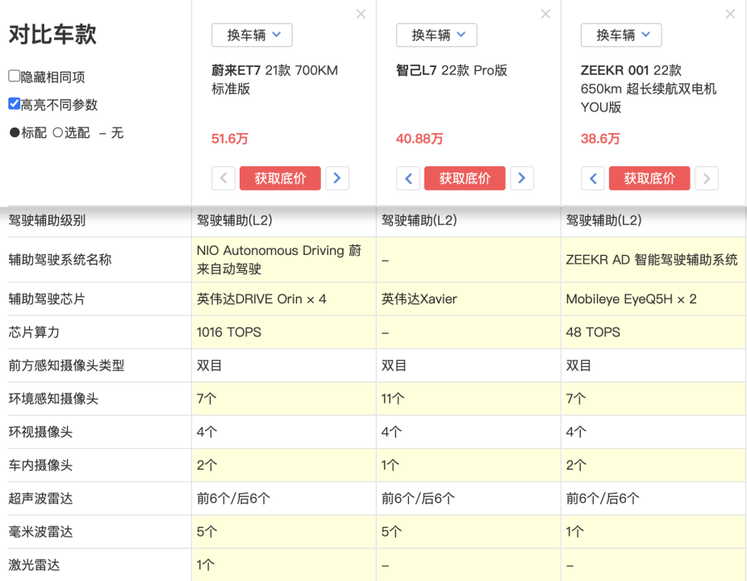Select the 超声波雷达 row label
747x581 pixels.
tap(40, 499)
